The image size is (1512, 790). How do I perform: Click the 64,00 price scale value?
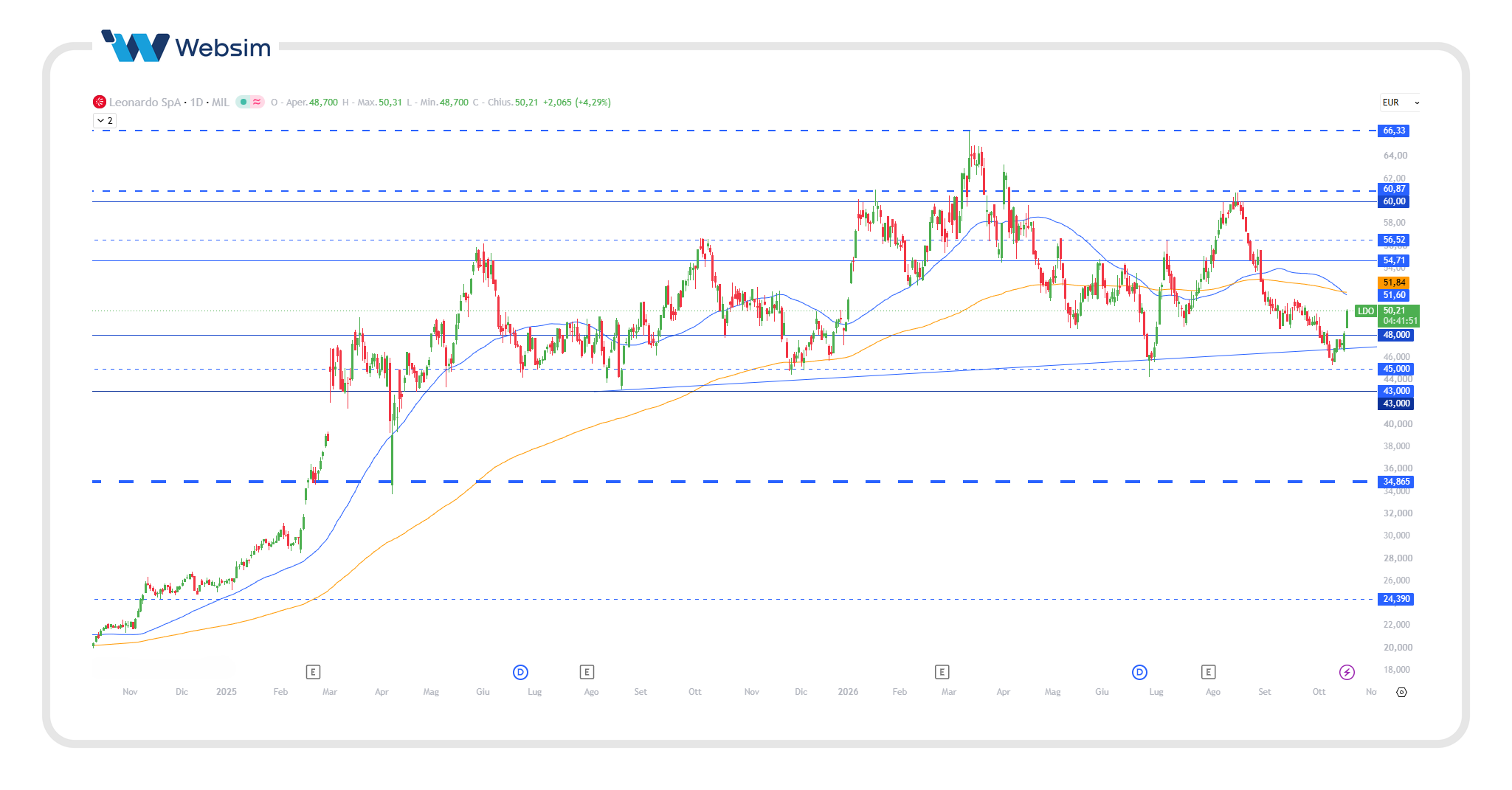click(1395, 156)
